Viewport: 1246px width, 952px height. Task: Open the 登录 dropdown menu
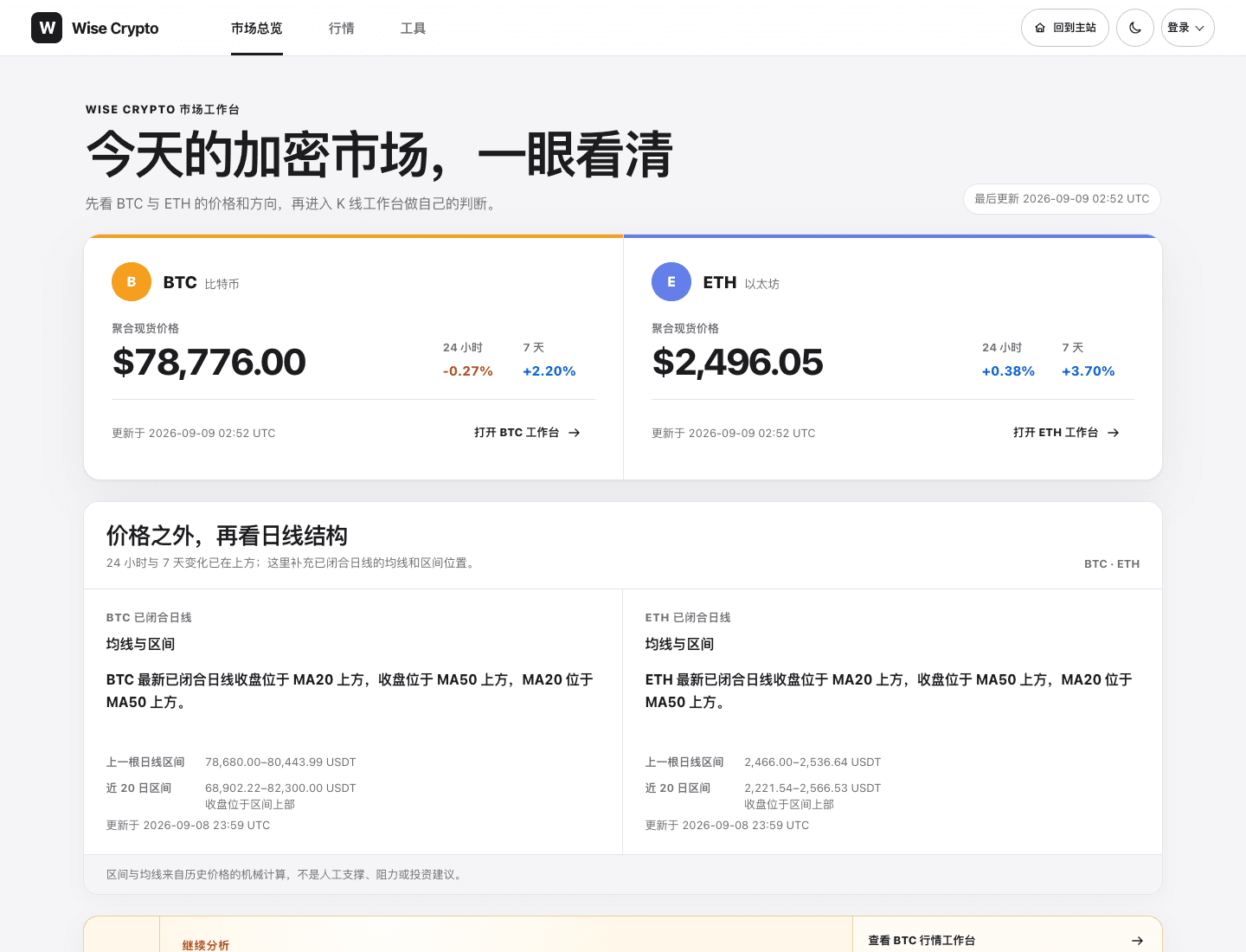tap(1187, 28)
